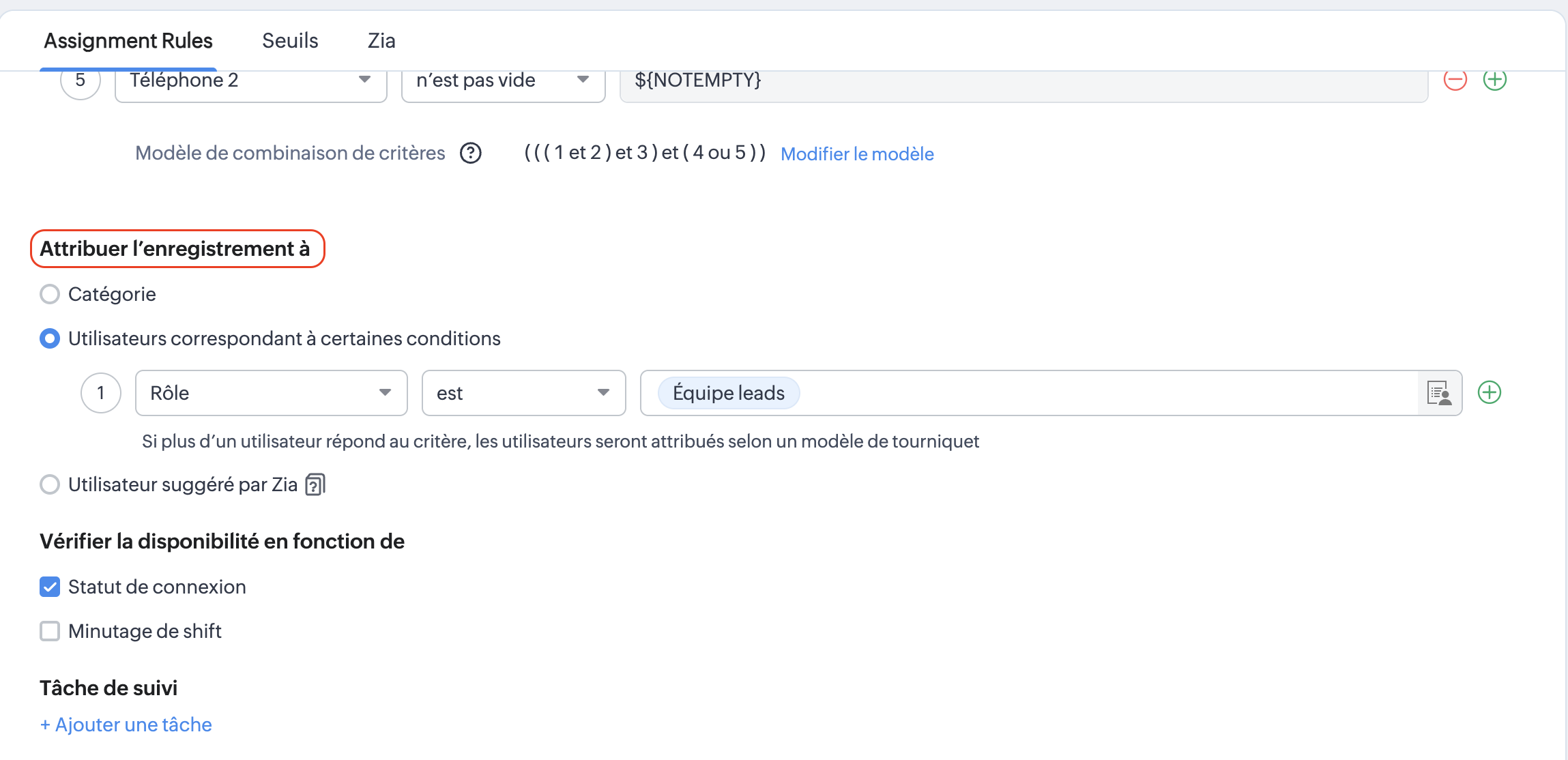Select the Catégorie radio button
The height and width of the screenshot is (760, 1568).
coord(50,294)
